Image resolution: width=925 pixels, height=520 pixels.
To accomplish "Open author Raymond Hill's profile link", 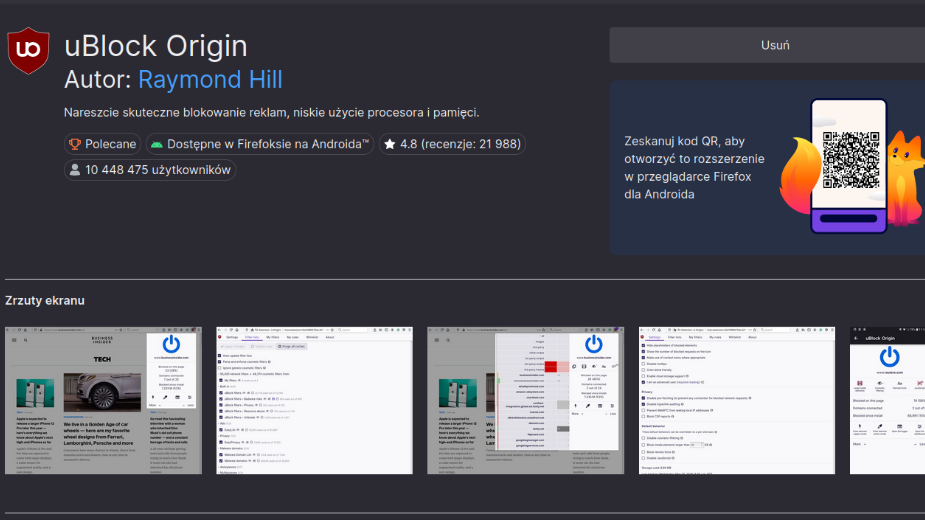I will 210,80.
